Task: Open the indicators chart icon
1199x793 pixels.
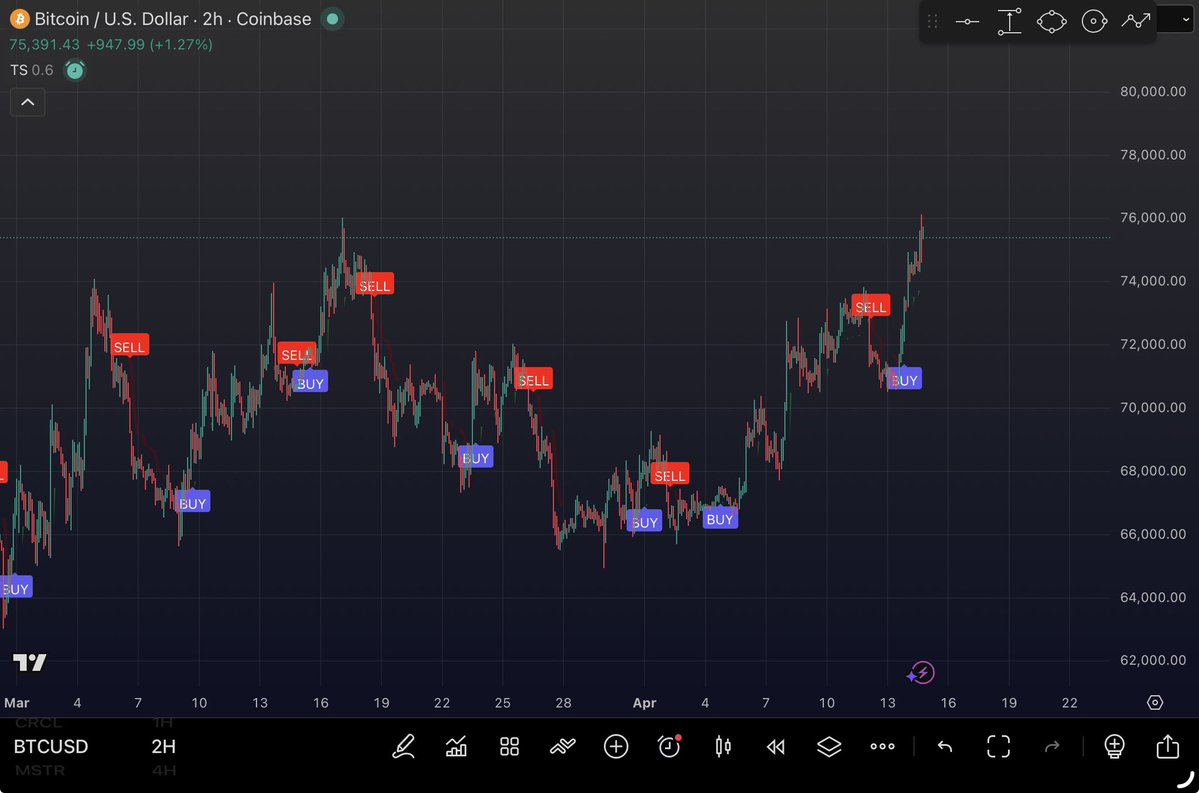Action: click(457, 746)
